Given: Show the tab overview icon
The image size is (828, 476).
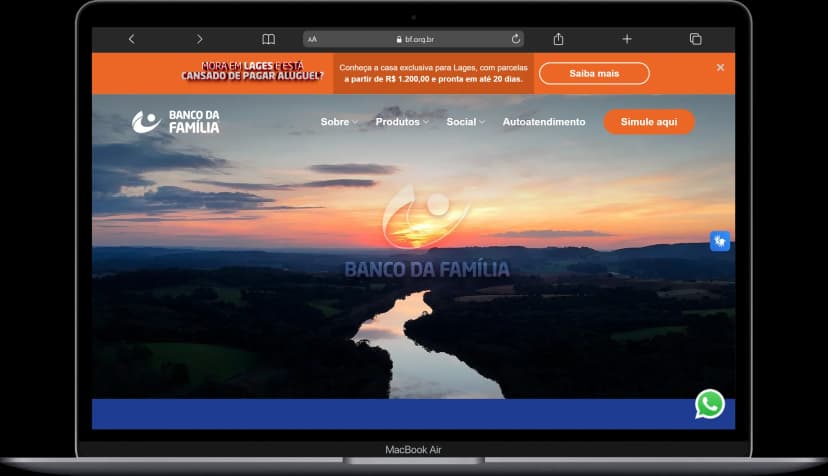Looking at the screenshot, I should click(695, 39).
